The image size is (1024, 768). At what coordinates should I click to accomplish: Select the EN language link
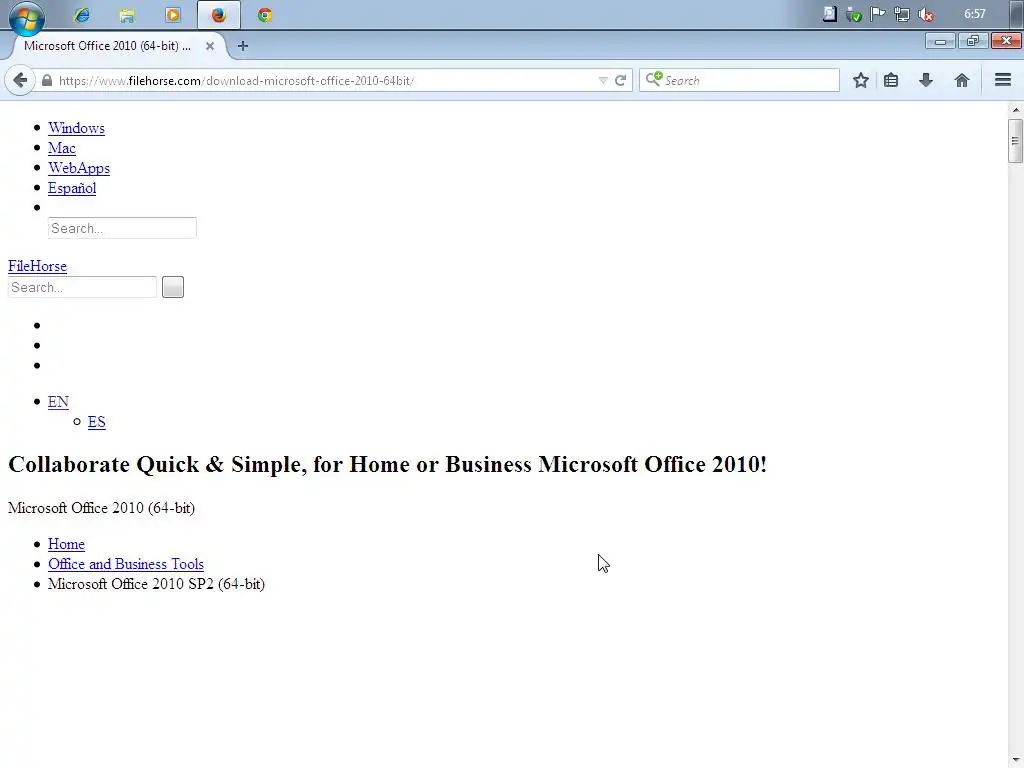coord(58,402)
